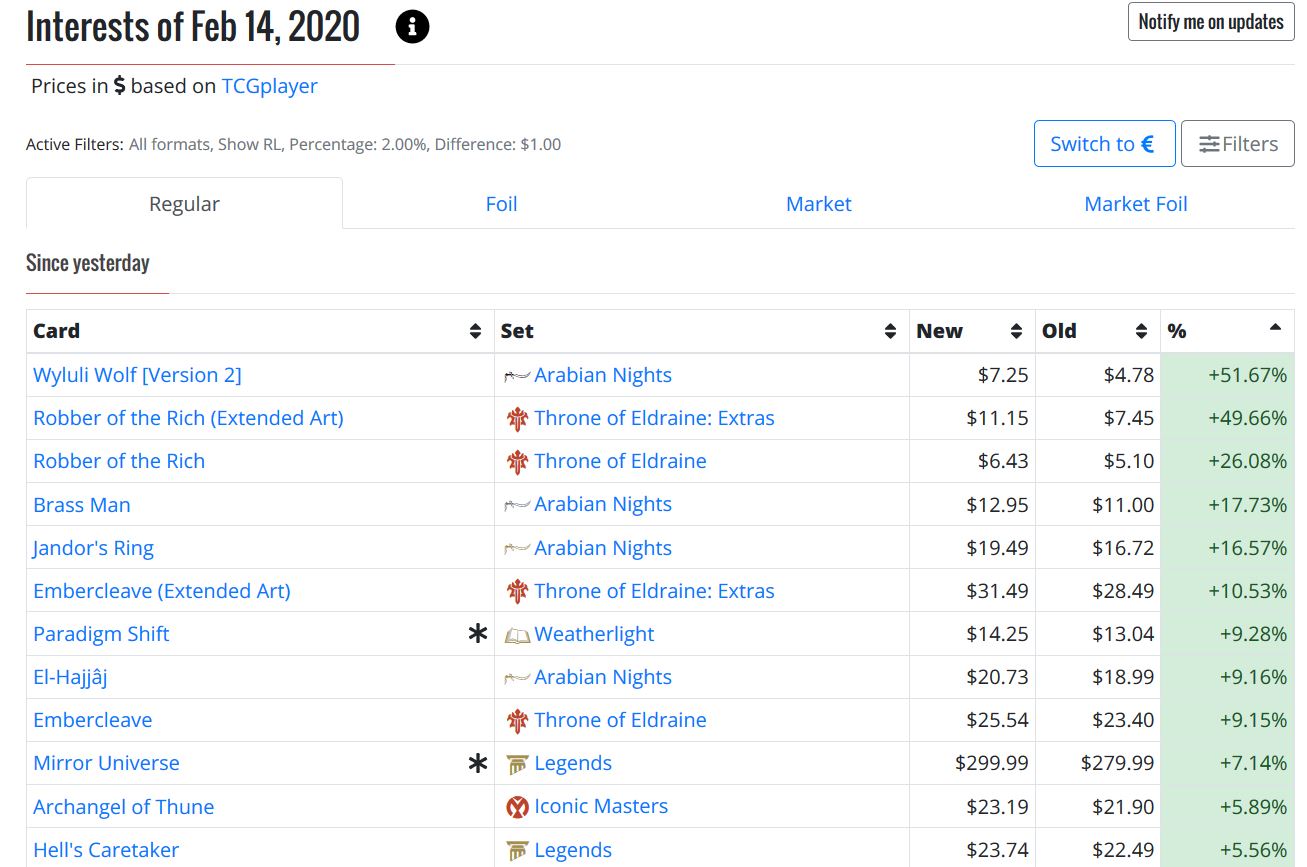1307x867 pixels.
Task: Sort the table by the Set column
Action: pyautogui.click(x=890, y=332)
